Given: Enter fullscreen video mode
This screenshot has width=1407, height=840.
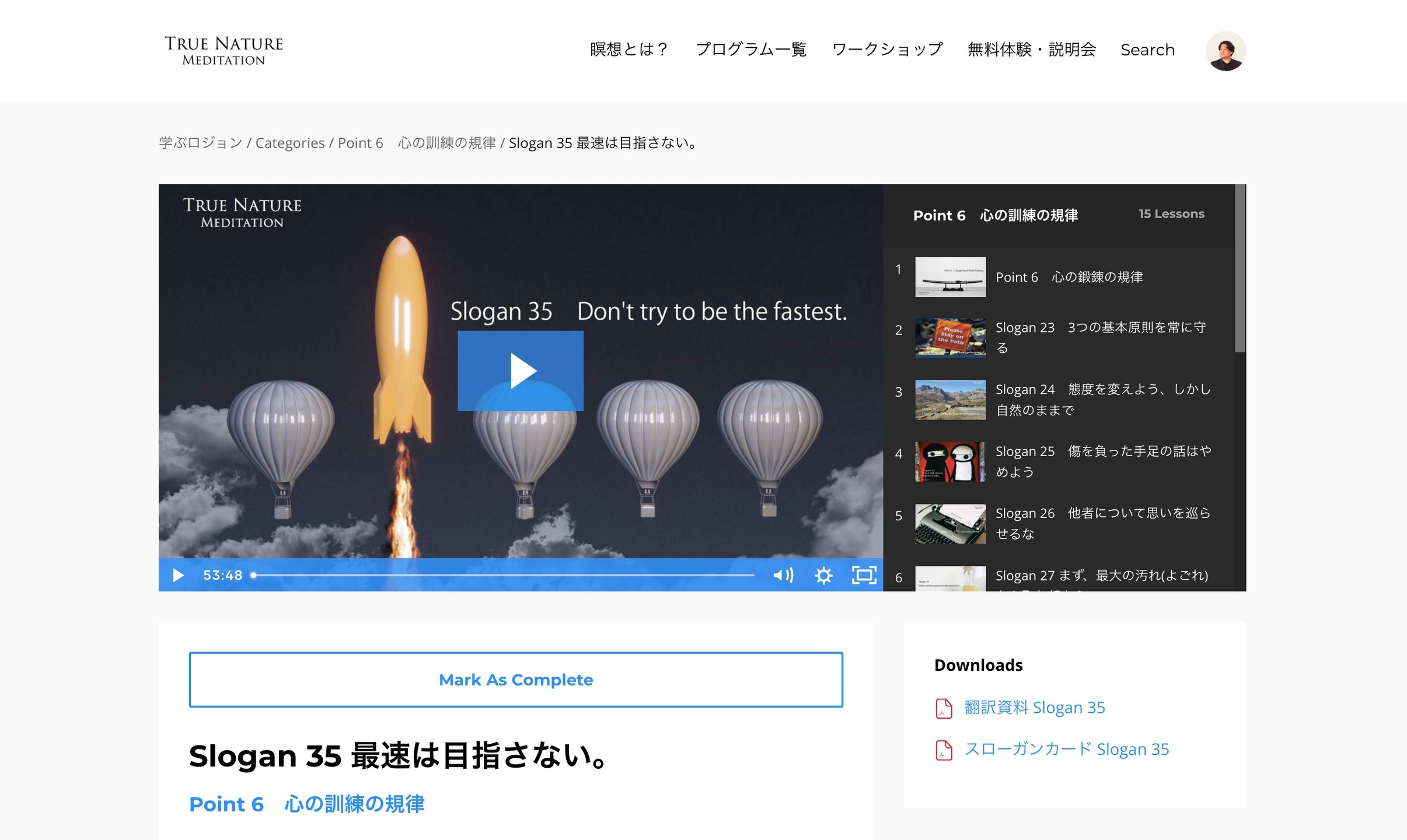Looking at the screenshot, I should (x=864, y=575).
